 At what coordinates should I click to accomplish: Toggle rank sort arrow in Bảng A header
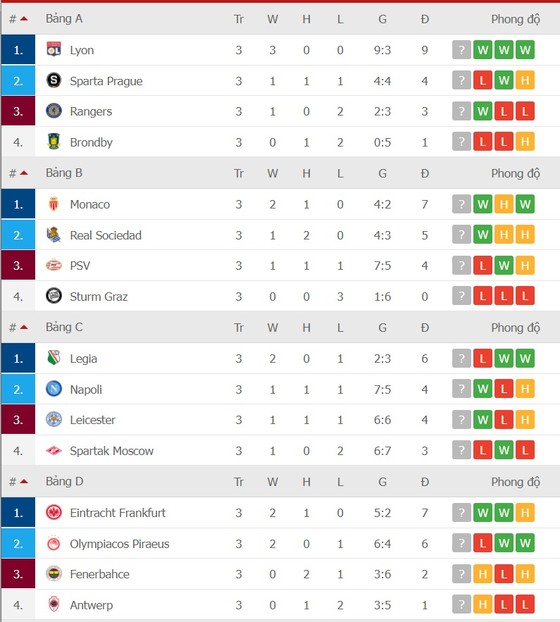[24, 19]
